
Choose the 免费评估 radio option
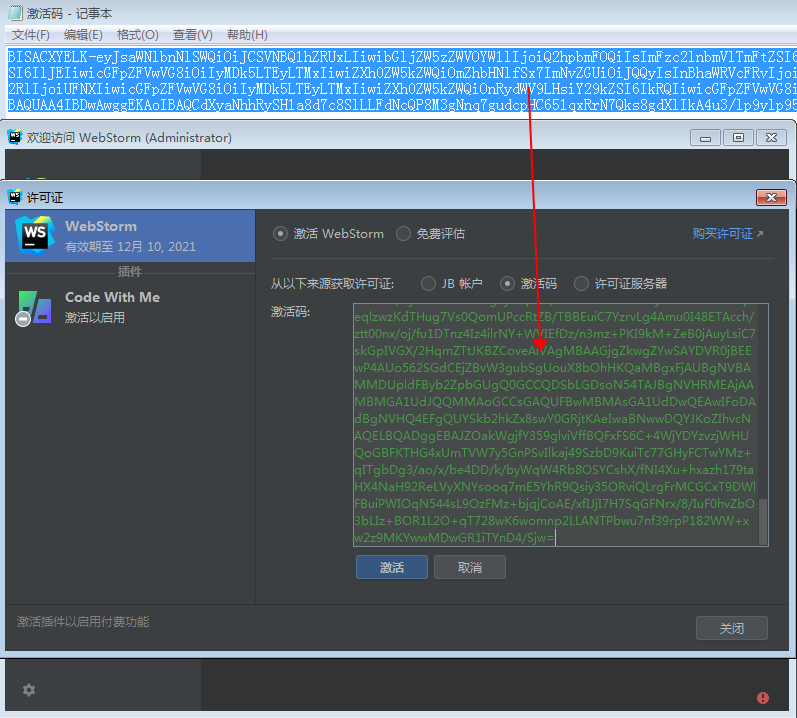click(x=404, y=233)
